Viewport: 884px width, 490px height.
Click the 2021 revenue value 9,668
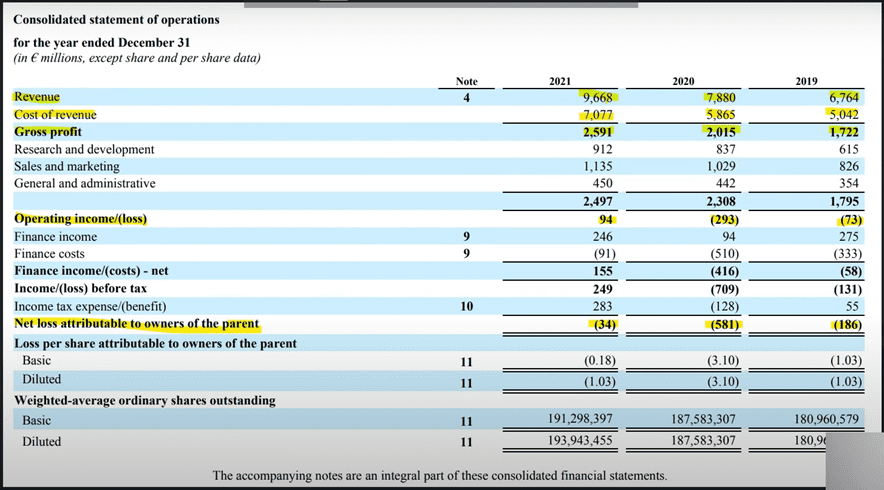pyautogui.click(x=597, y=98)
